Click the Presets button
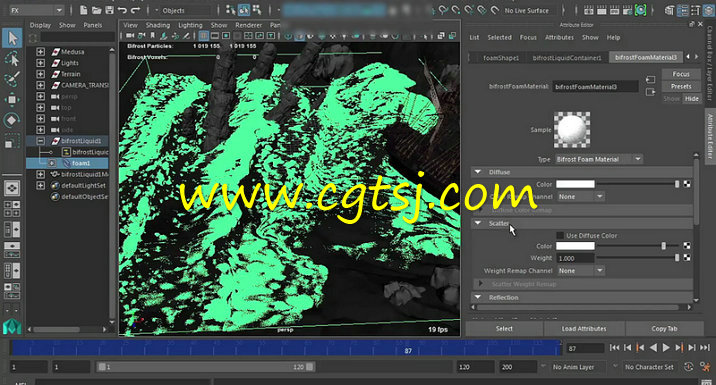The width and height of the screenshot is (716, 385). point(681,86)
